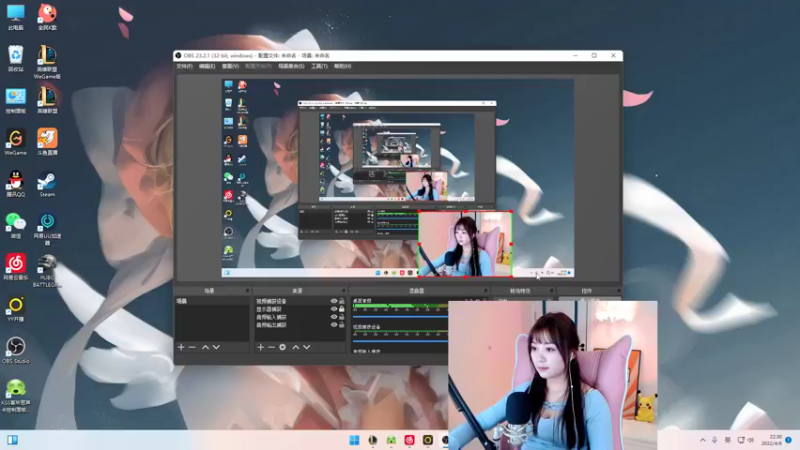Viewport: 800px width, 450px height.
Task: Open the 文件(F) menu in OBS
Action: [184, 66]
